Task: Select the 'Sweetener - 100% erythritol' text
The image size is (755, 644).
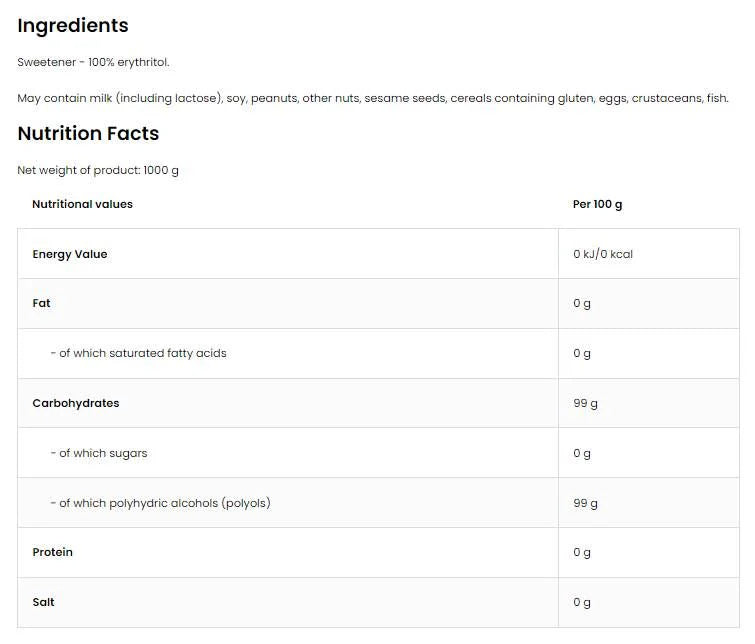Action: 93,62
